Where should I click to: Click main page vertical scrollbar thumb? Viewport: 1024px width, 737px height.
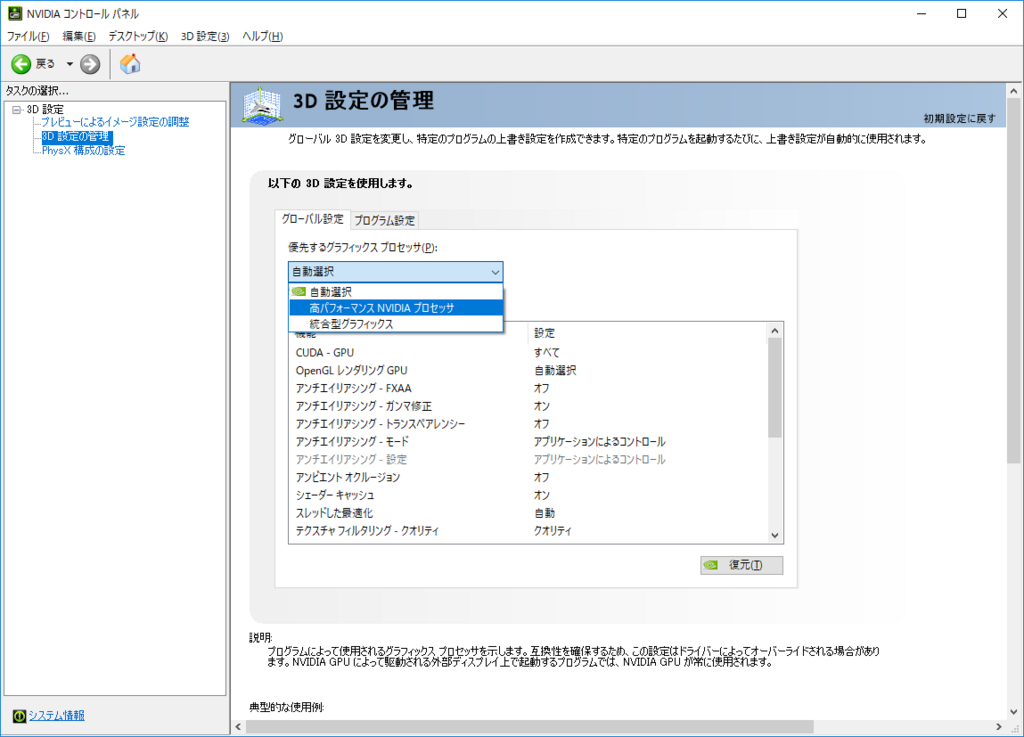(1014, 281)
